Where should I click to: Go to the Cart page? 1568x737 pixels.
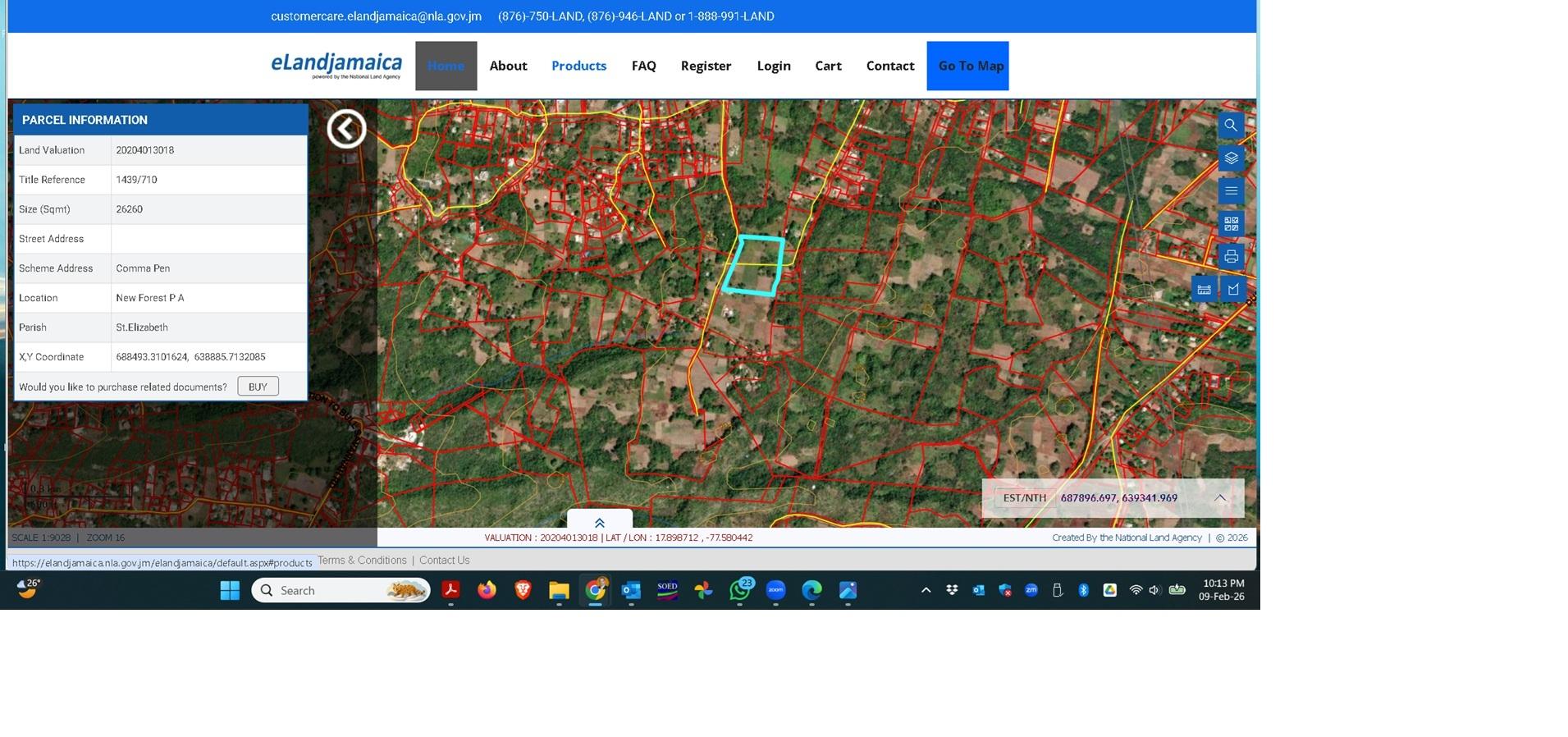[x=828, y=66]
